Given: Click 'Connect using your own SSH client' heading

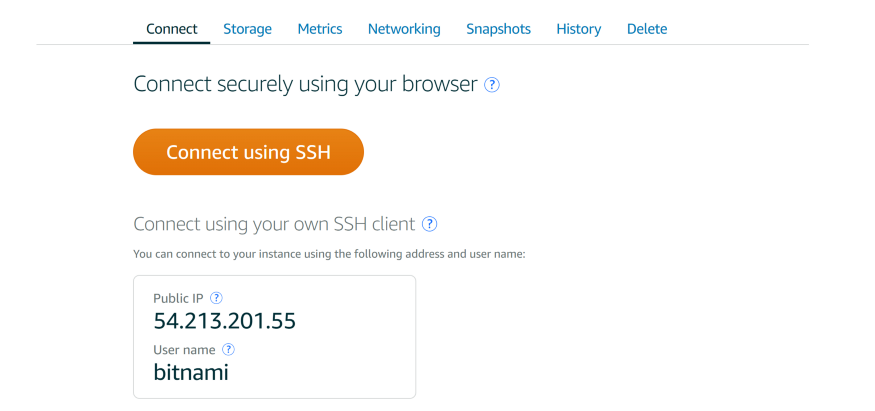Looking at the screenshot, I should click(274, 224).
